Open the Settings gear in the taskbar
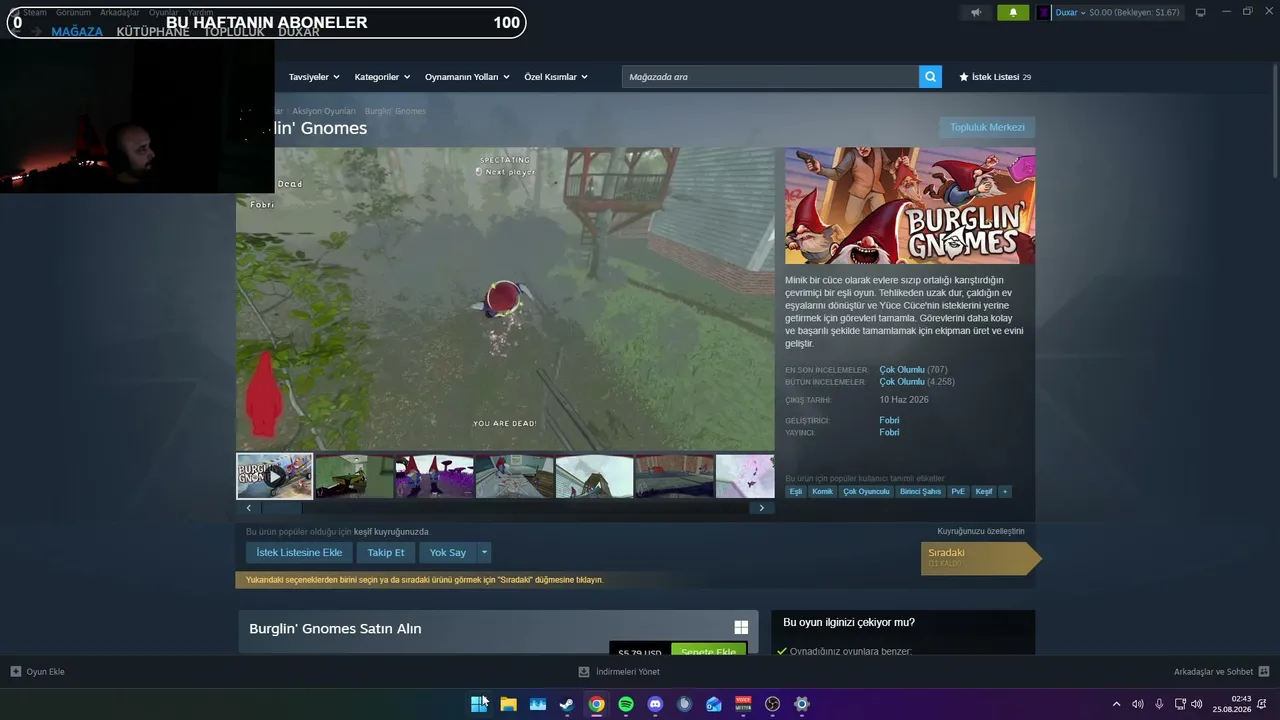1280x720 pixels. (802, 704)
